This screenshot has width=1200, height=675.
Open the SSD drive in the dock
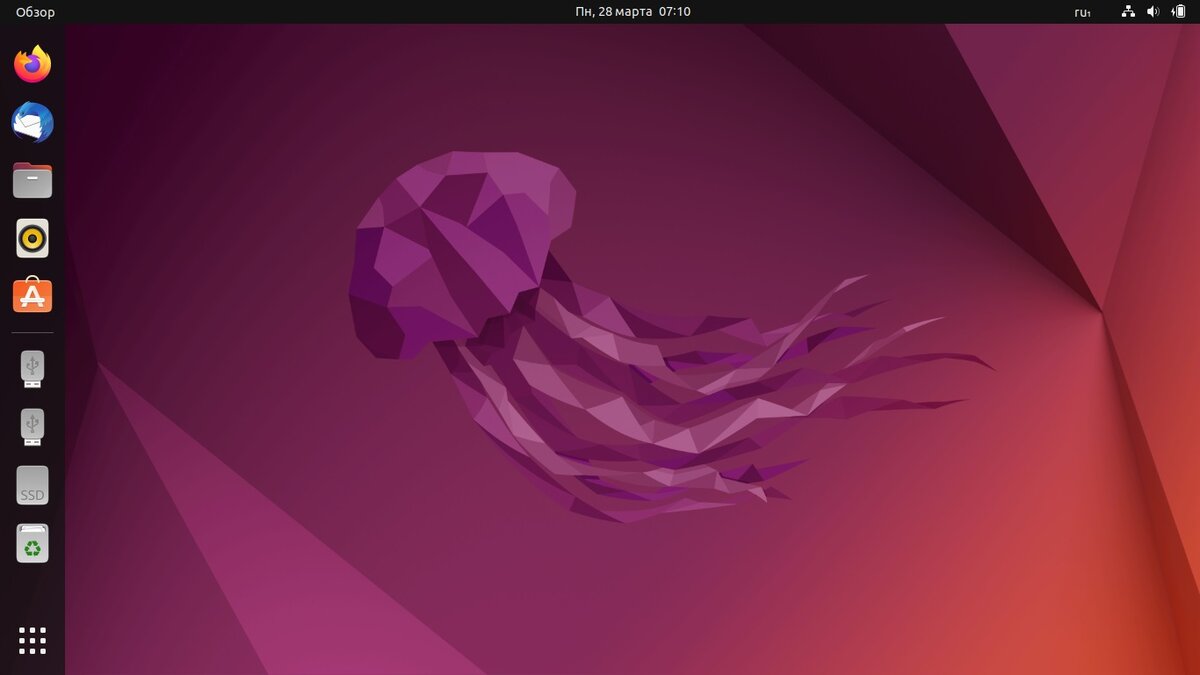pos(32,485)
